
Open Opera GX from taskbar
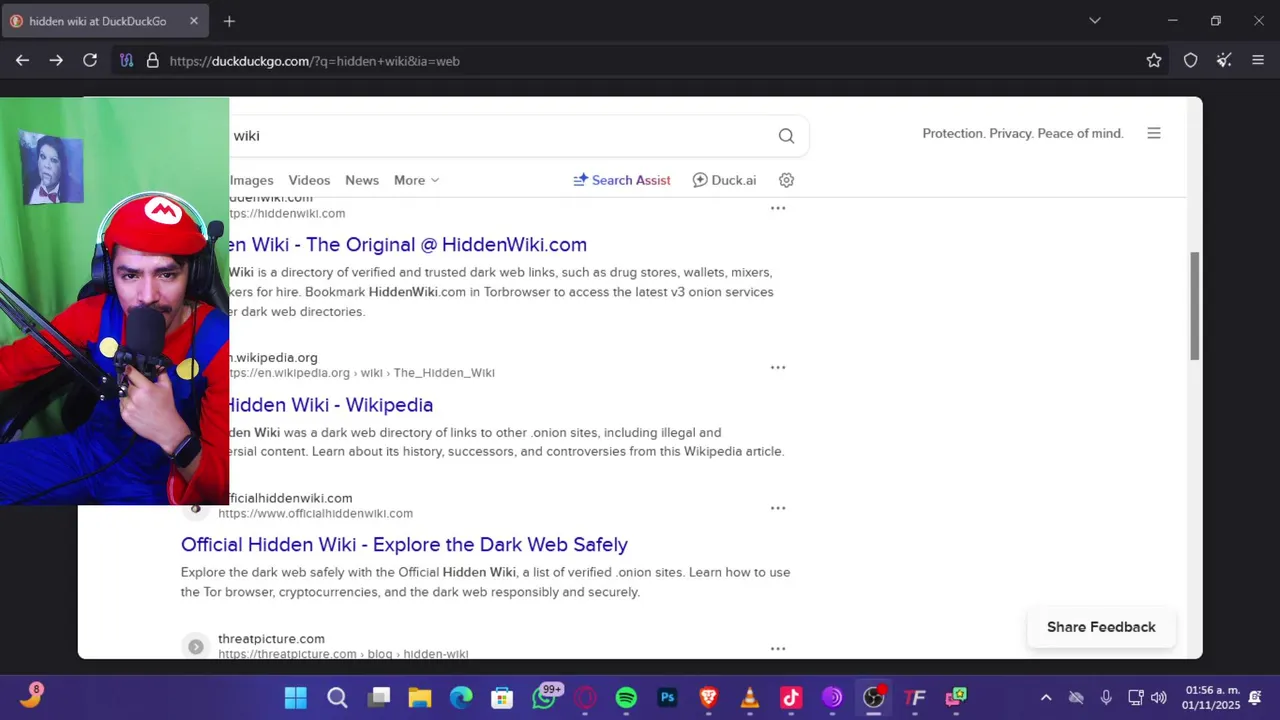point(585,697)
